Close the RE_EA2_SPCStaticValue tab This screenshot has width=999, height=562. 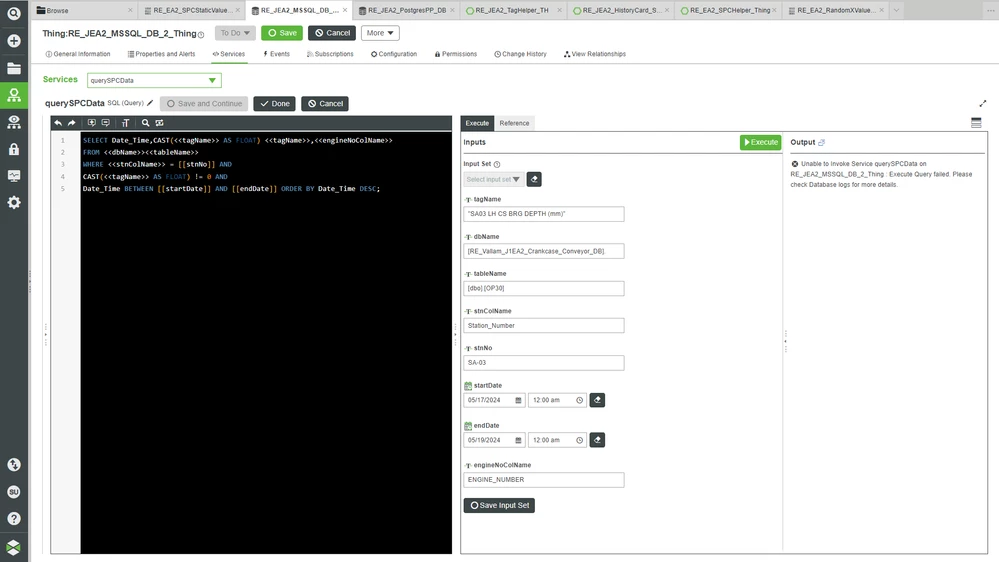[x=238, y=10]
